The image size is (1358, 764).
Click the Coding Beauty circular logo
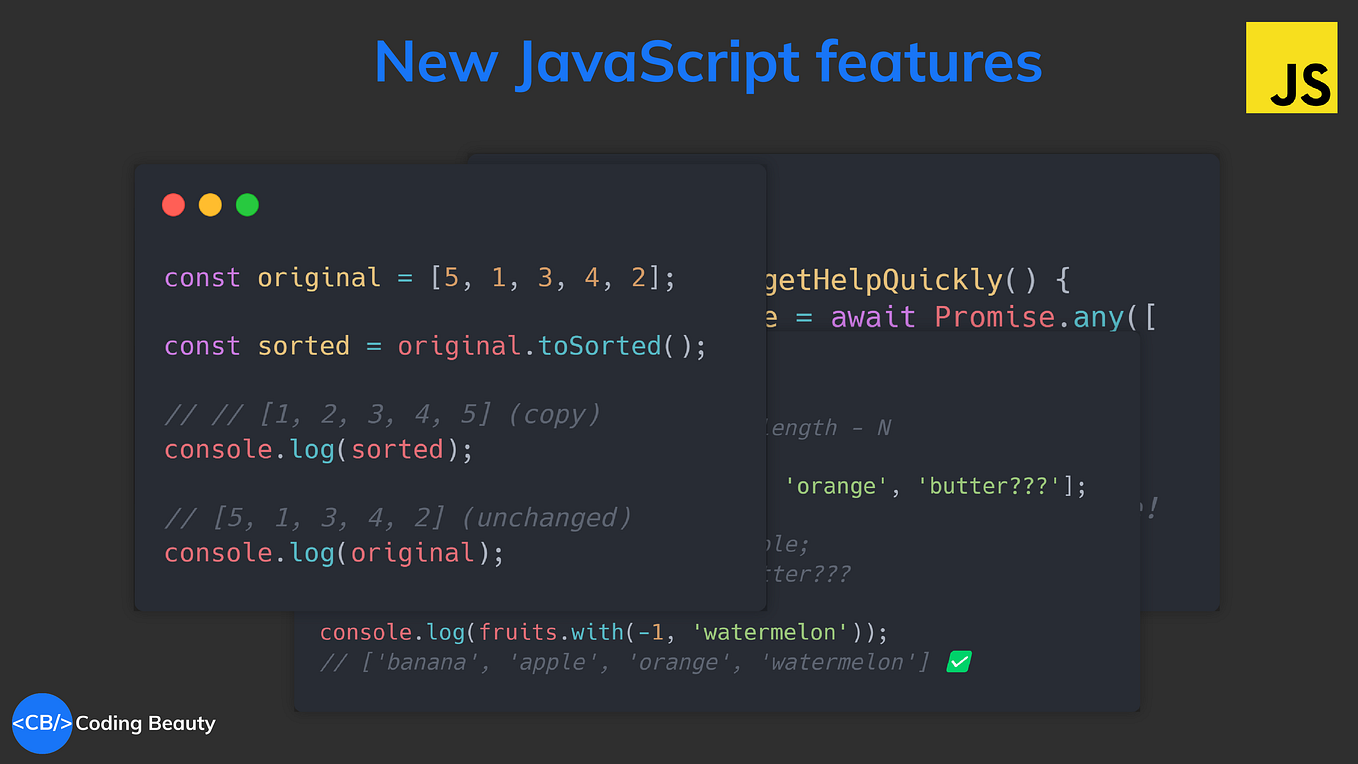[42, 723]
